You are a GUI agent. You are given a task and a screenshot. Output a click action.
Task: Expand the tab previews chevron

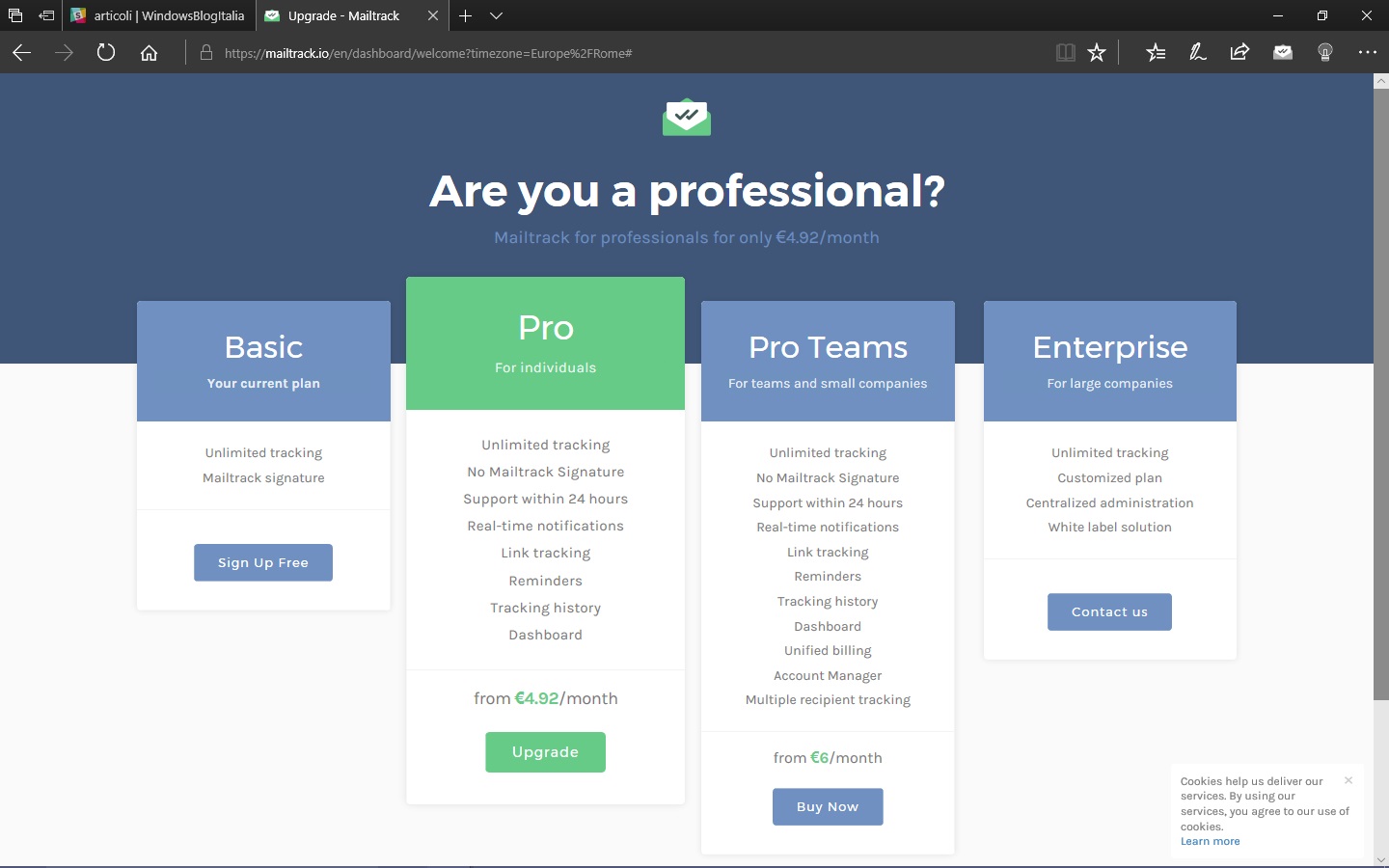coord(496,15)
